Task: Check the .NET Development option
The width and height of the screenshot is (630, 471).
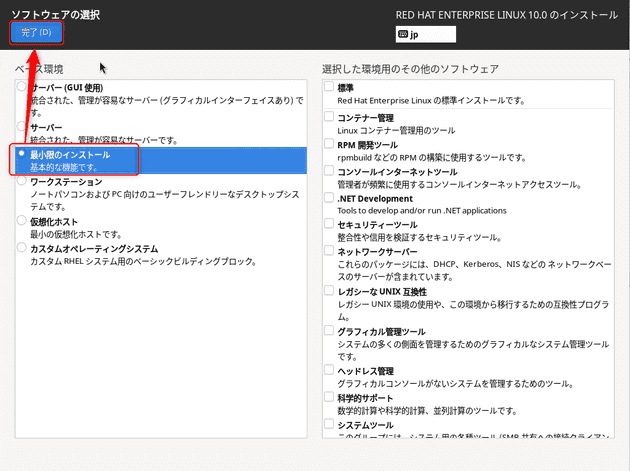Action: click(x=329, y=197)
